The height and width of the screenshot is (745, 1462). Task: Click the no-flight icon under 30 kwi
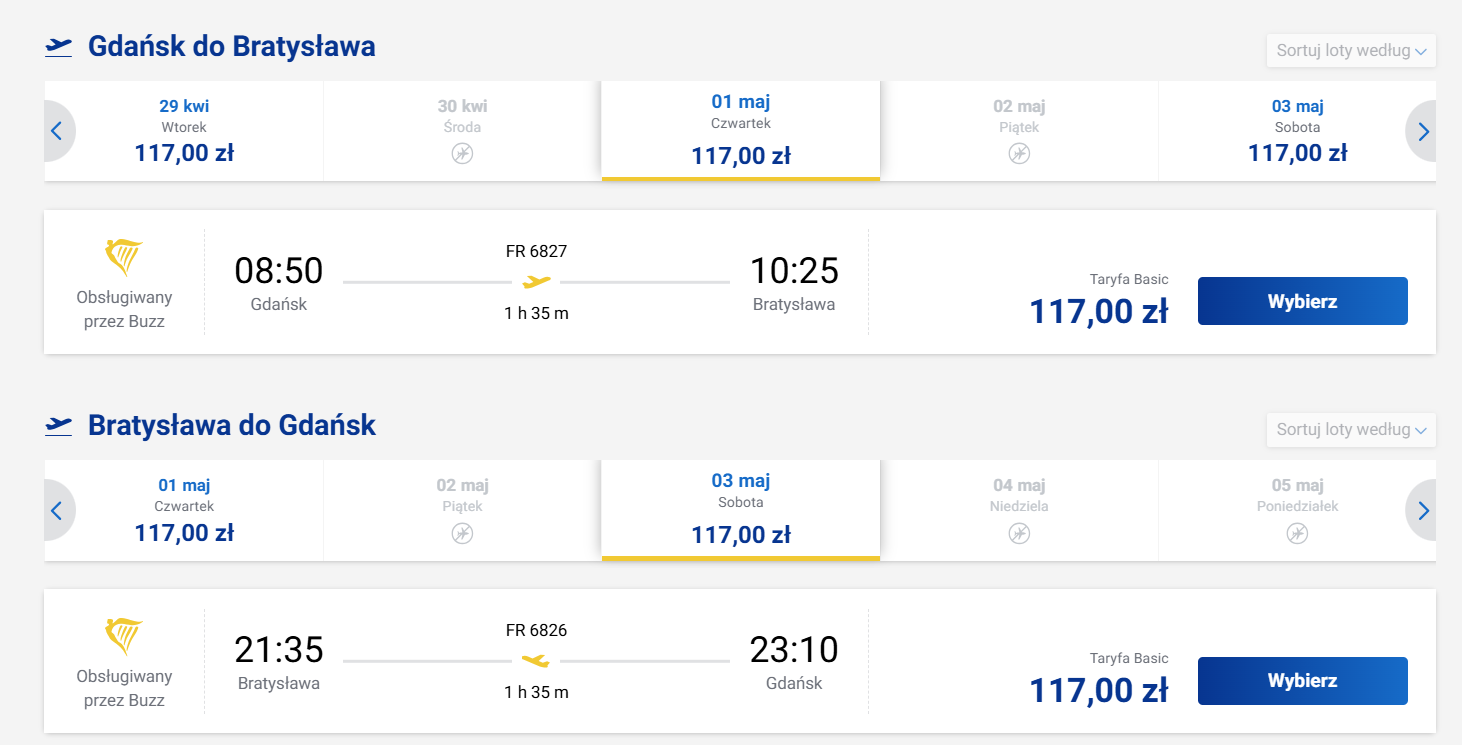click(x=462, y=154)
